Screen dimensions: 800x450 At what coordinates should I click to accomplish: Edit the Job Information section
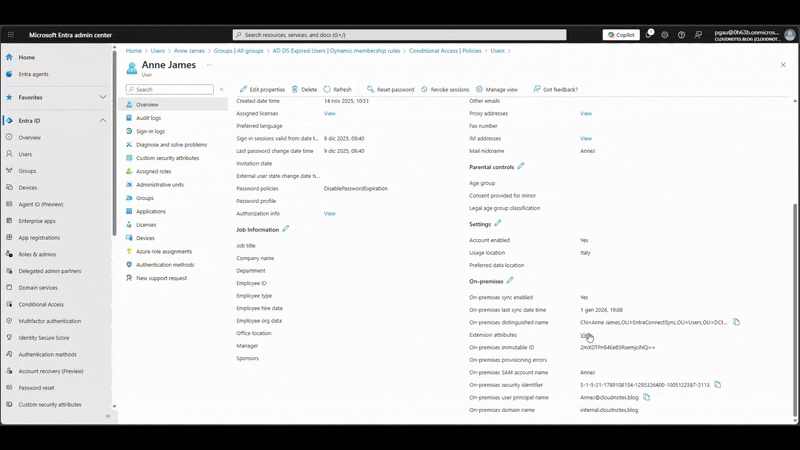pos(286,229)
